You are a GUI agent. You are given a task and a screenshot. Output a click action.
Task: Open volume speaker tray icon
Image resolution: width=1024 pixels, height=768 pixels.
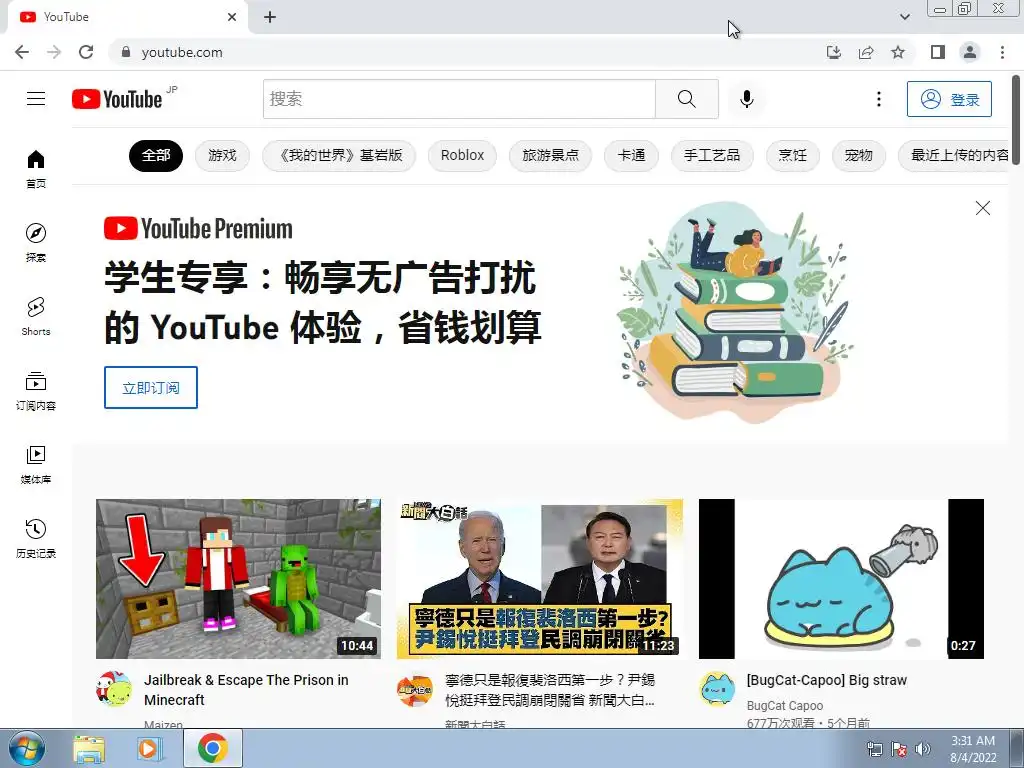click(x=922, y=749)
